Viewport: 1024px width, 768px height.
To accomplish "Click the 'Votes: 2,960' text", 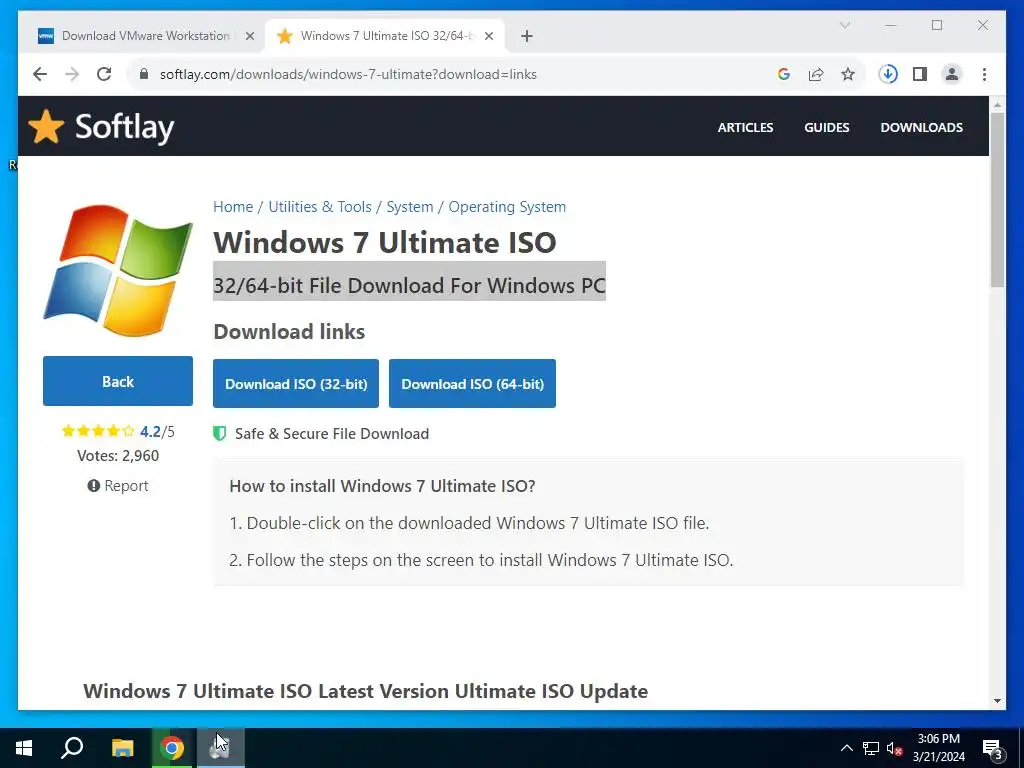I will point(118,456).
